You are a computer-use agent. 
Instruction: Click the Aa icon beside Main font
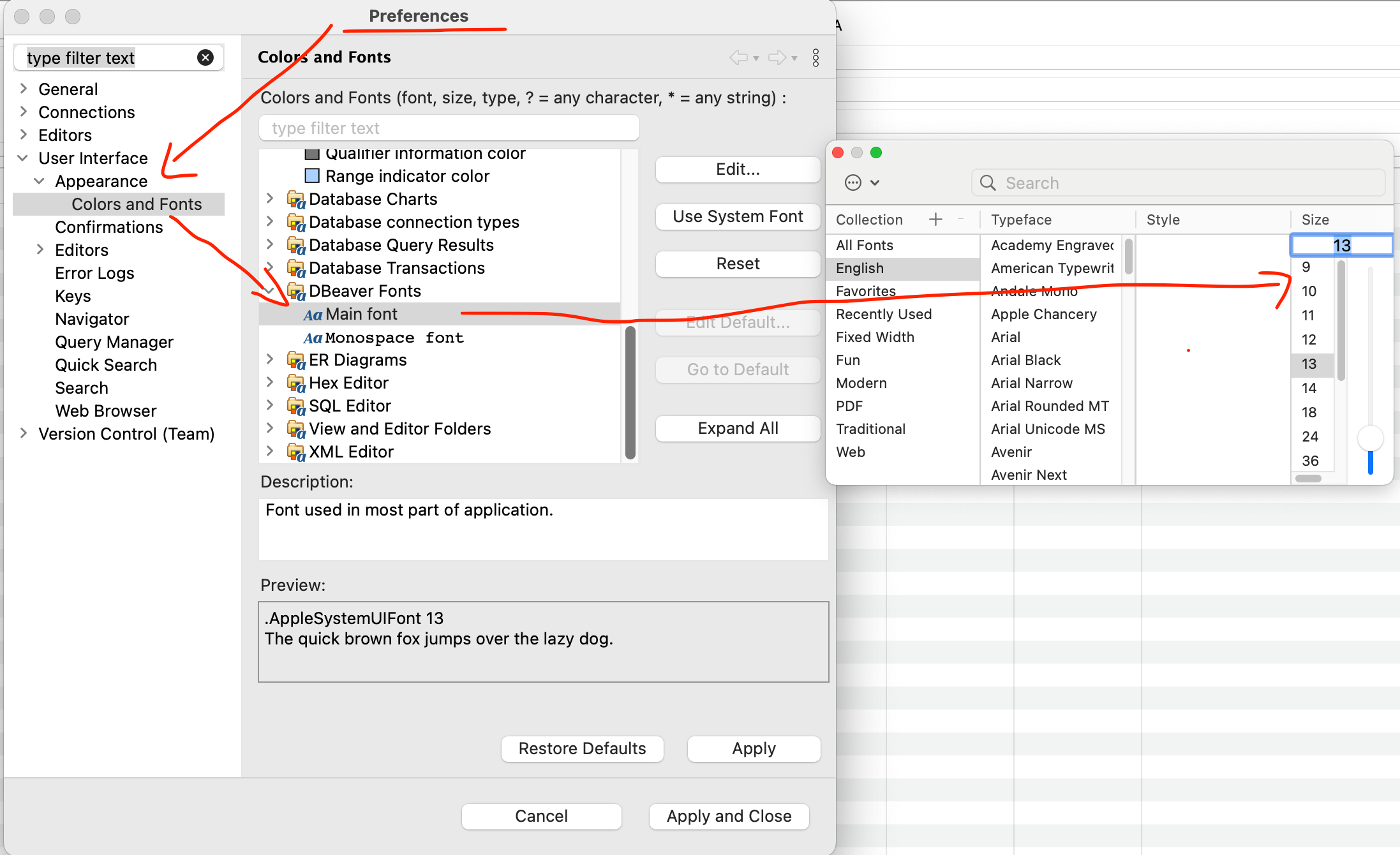(x=313, y=313)
